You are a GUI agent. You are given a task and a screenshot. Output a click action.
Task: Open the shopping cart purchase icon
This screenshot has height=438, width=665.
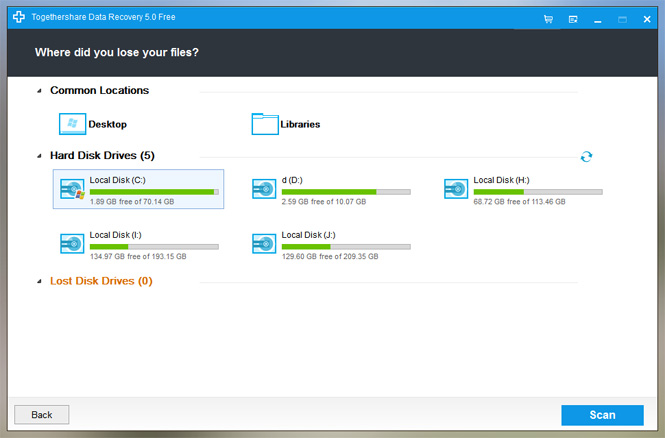click(x=548, y=19)
